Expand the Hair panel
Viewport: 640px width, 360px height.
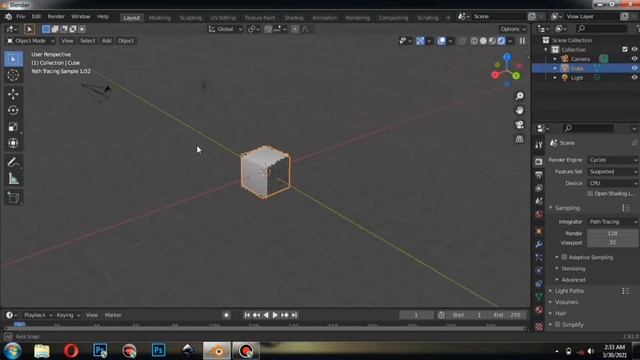pos(560,313)
